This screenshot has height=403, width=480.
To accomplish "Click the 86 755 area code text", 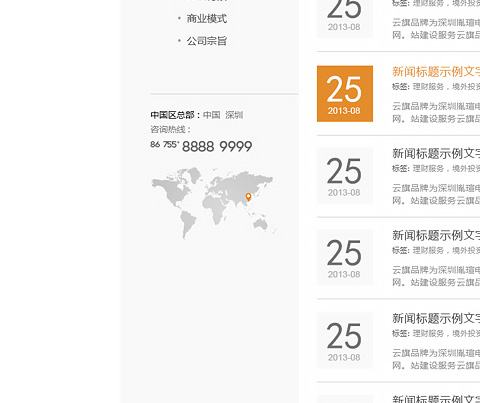I will pos(164,144).
